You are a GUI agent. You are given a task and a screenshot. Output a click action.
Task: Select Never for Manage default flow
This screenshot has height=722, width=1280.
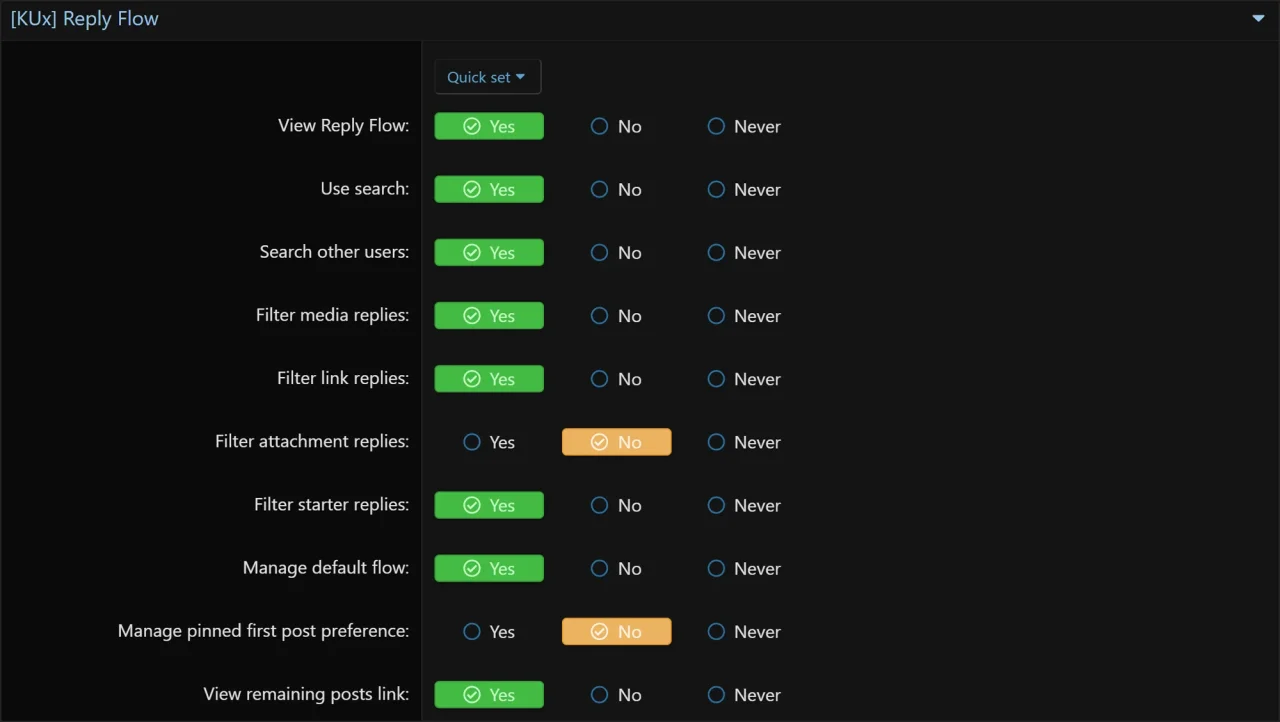point(744,568)
